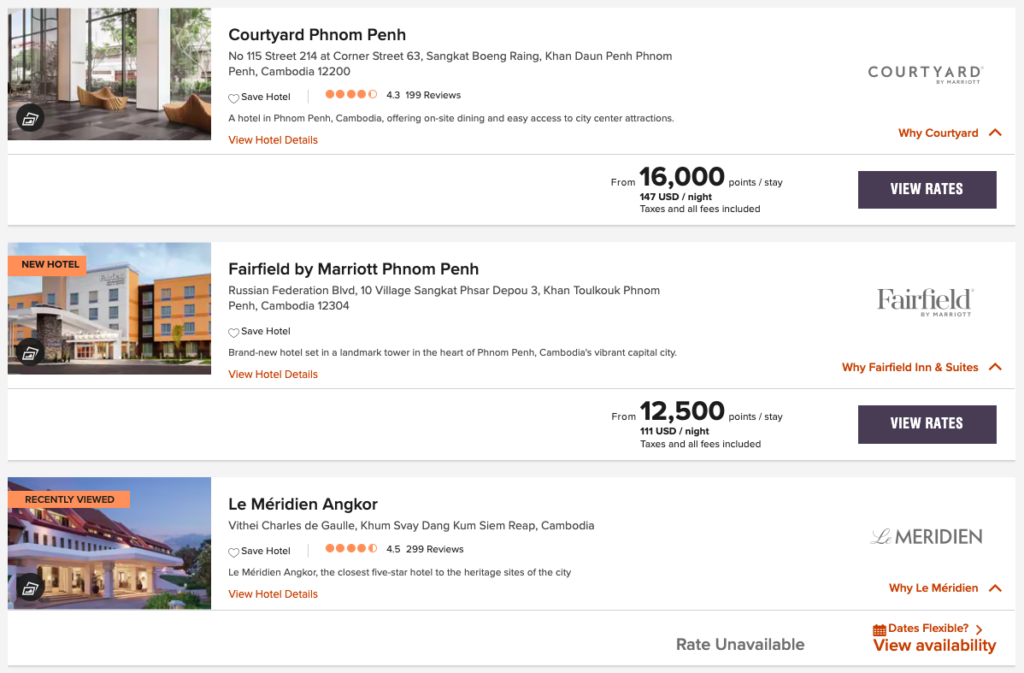Viewport: 1024px width, 673px height.
Task: View Rates for Fairfield by Marriott
Action: 927,424
